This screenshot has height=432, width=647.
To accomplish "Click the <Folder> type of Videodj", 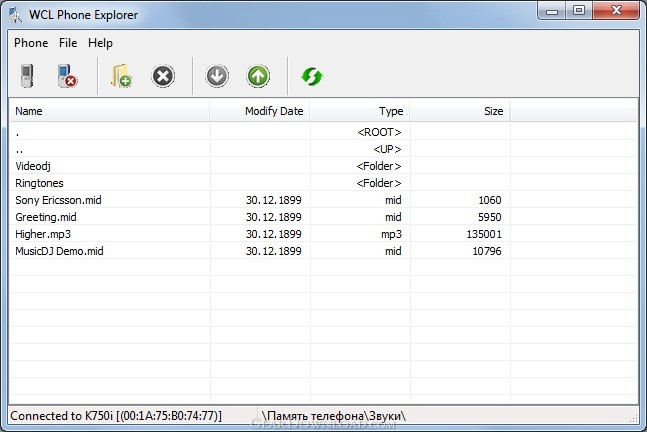I will (x=379, y=166).
